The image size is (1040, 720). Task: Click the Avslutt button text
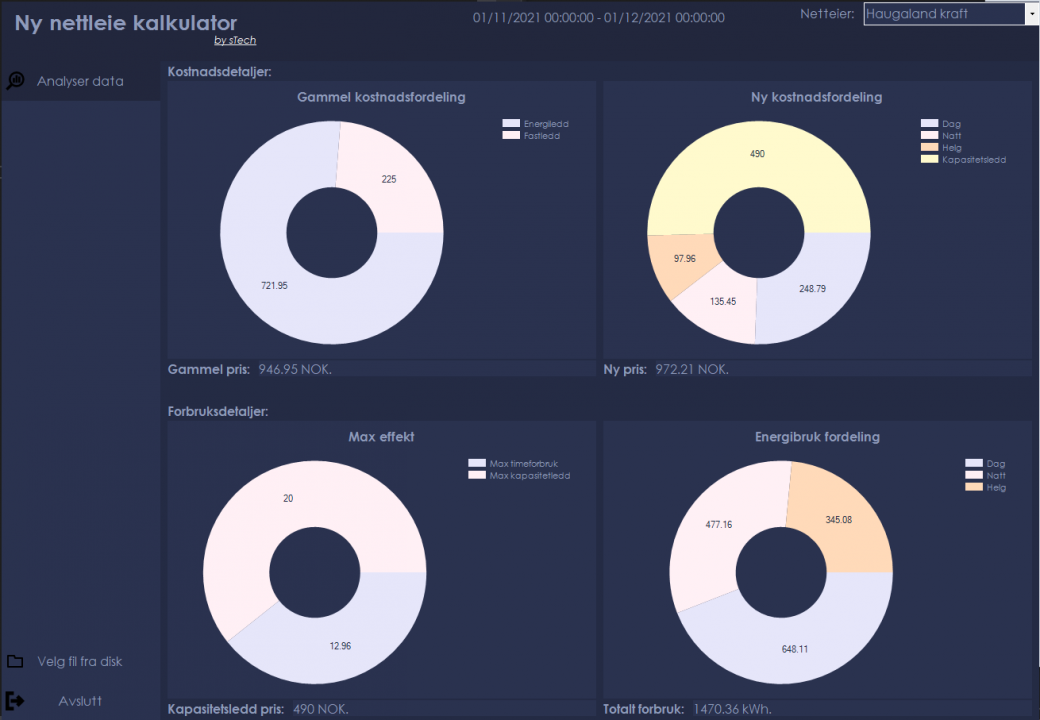click(80, 701)
